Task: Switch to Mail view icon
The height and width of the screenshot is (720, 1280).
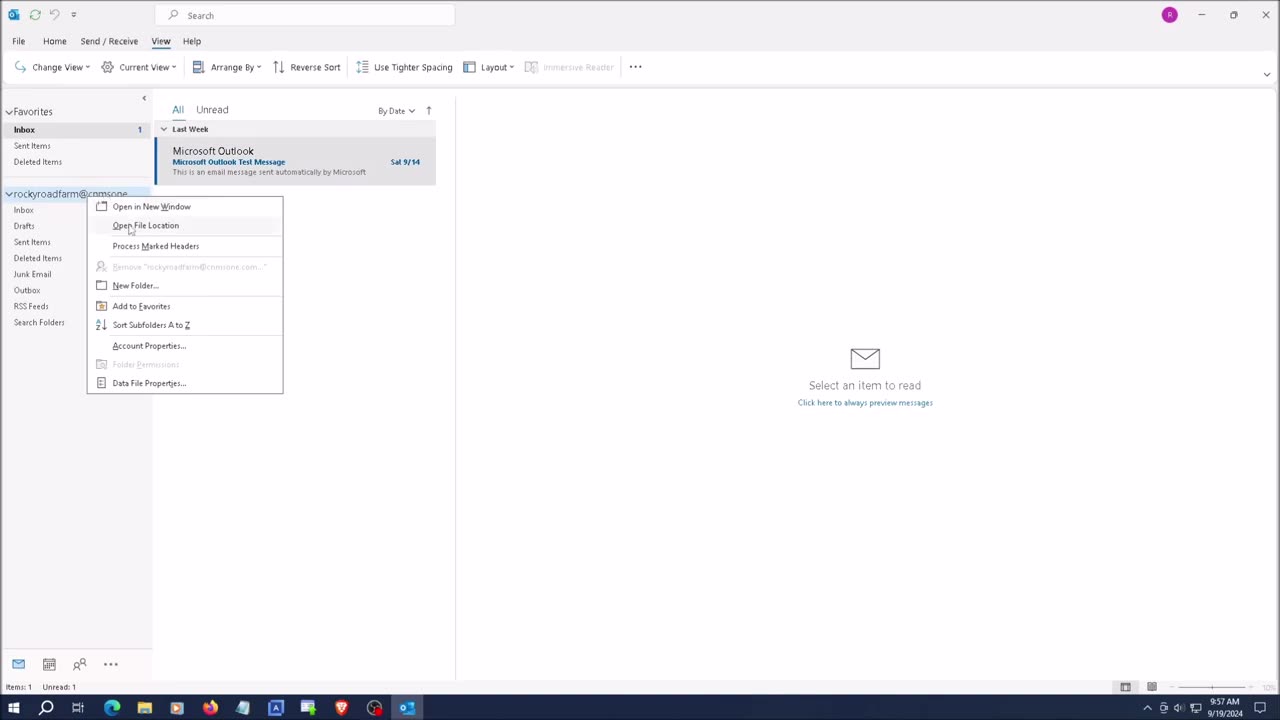Action: tap(18, 664)
